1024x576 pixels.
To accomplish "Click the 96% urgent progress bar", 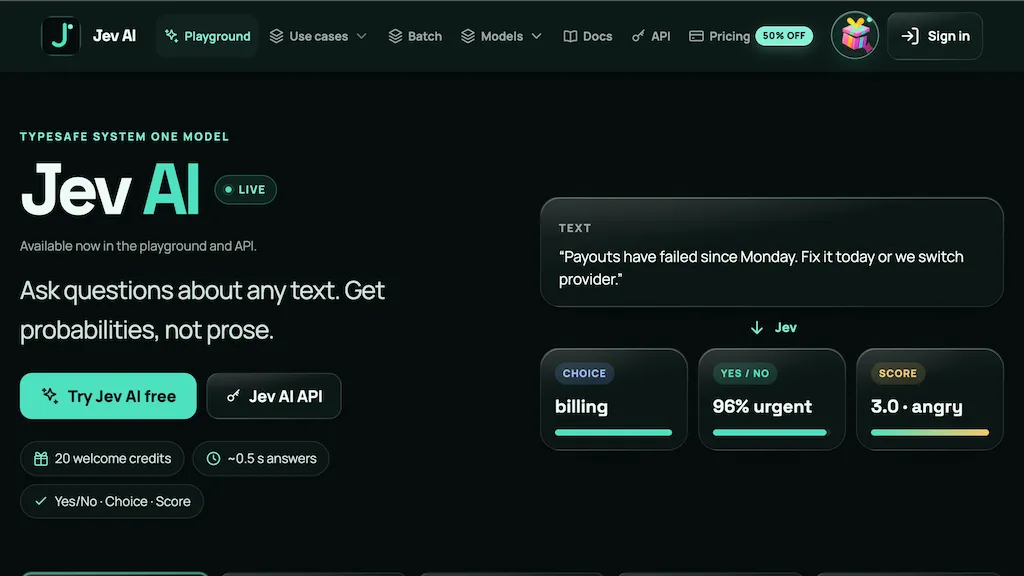I will point(770,432).
